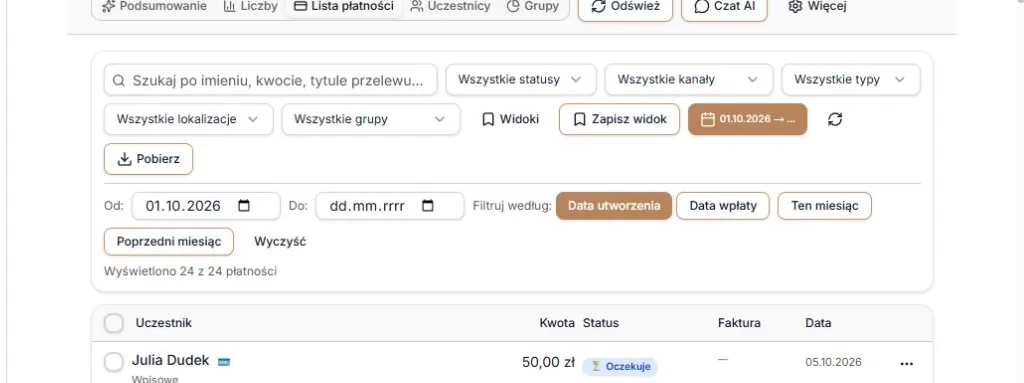This screenshot has width=1024, height=383.
Task: Filter by Data utworzenia
Action: pos(614,206)
